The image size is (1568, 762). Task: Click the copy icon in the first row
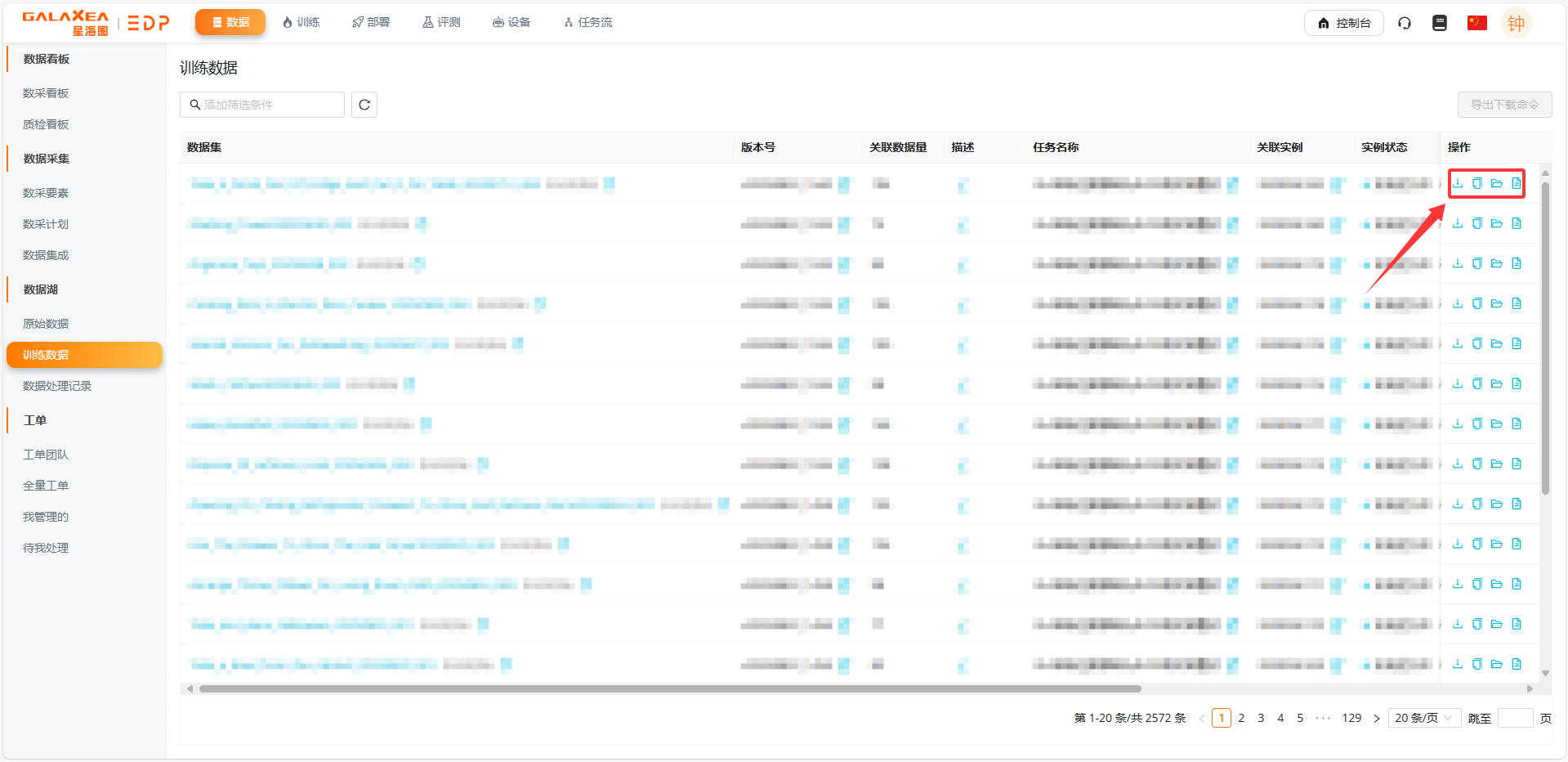click(1477, 183)
